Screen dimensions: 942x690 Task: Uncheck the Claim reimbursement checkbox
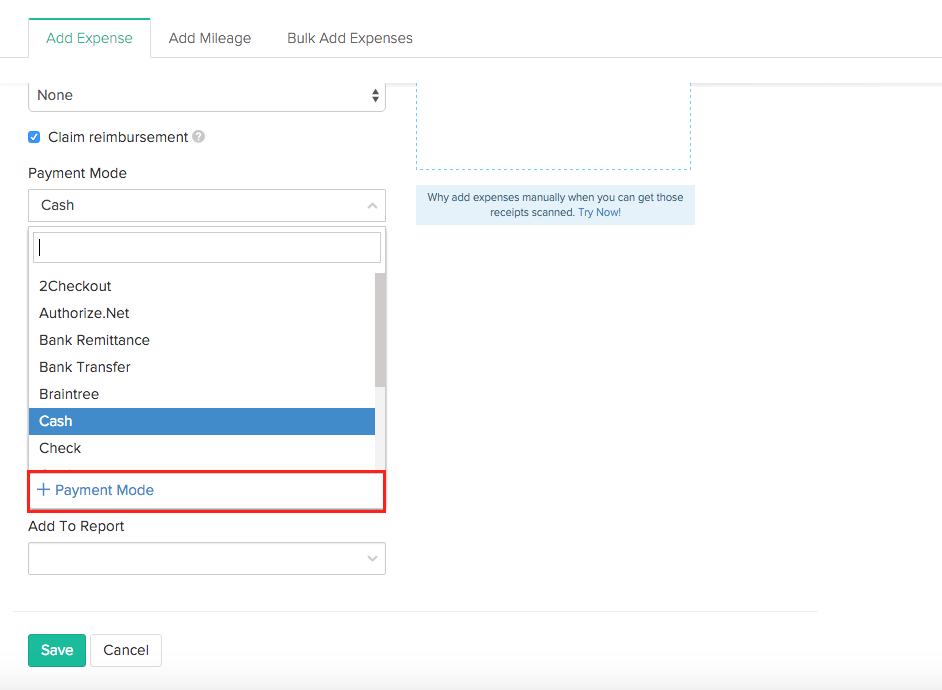(x=33, y=137)
